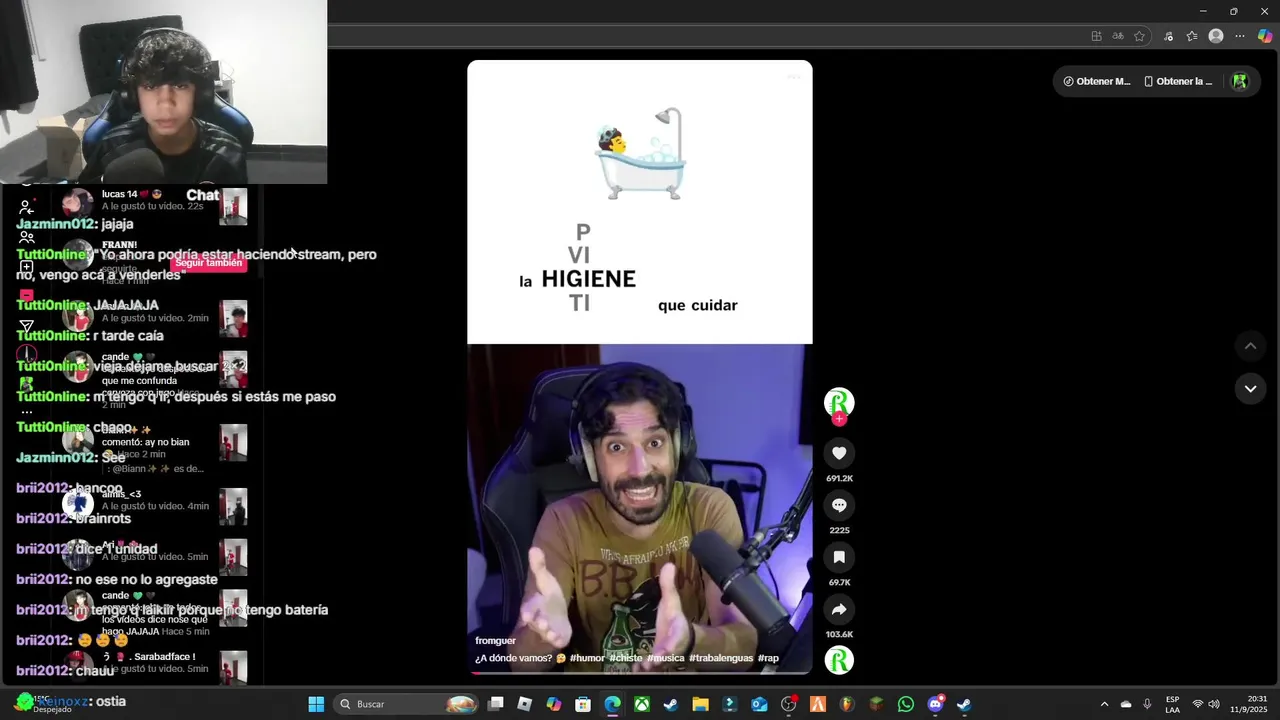
Task: Follow creator via the red plus badge
Action: tap(839, 419)
